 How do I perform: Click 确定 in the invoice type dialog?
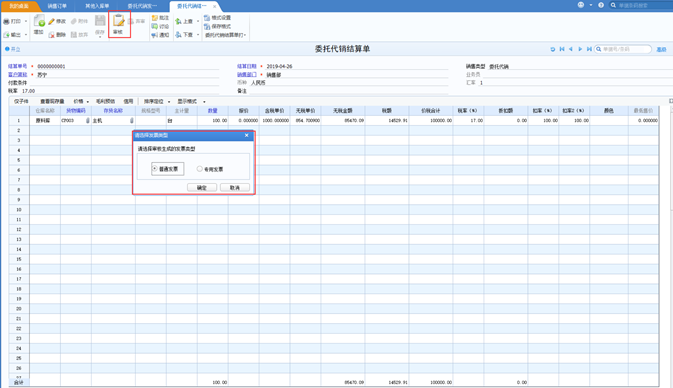coord(202,188)
